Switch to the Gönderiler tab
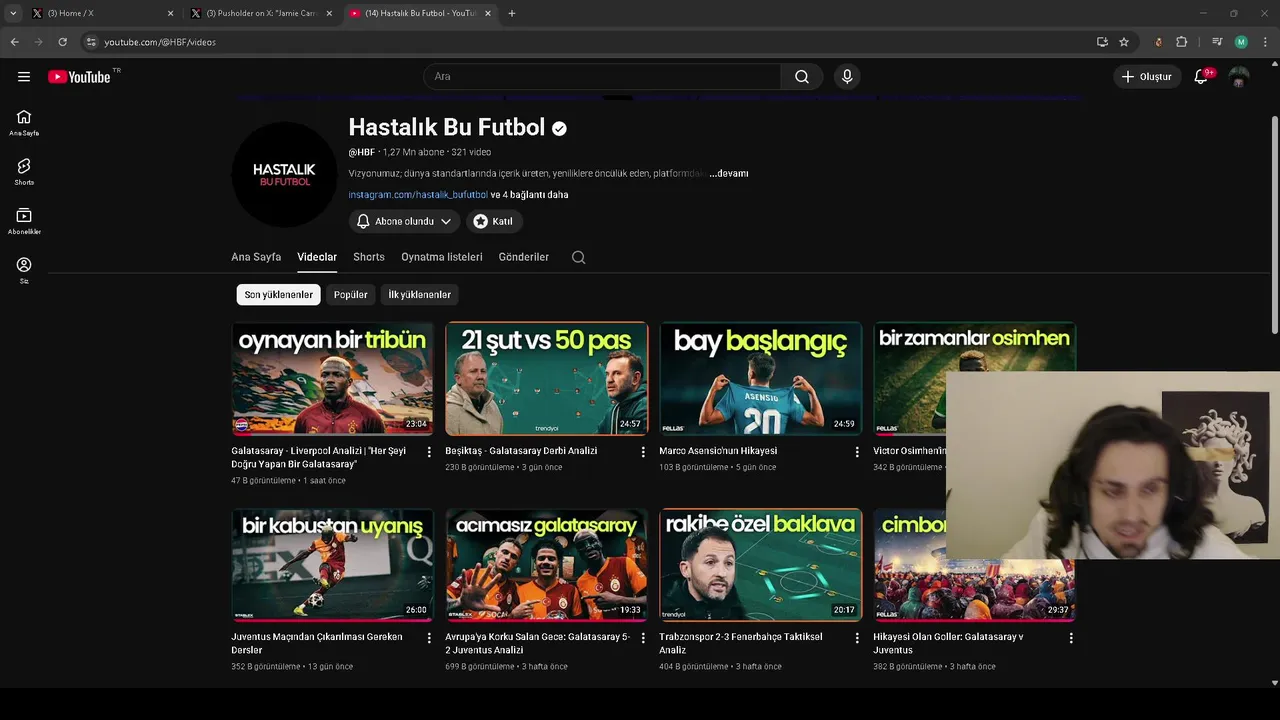Viewport: 1280px width, 720px height. point(524,257)
